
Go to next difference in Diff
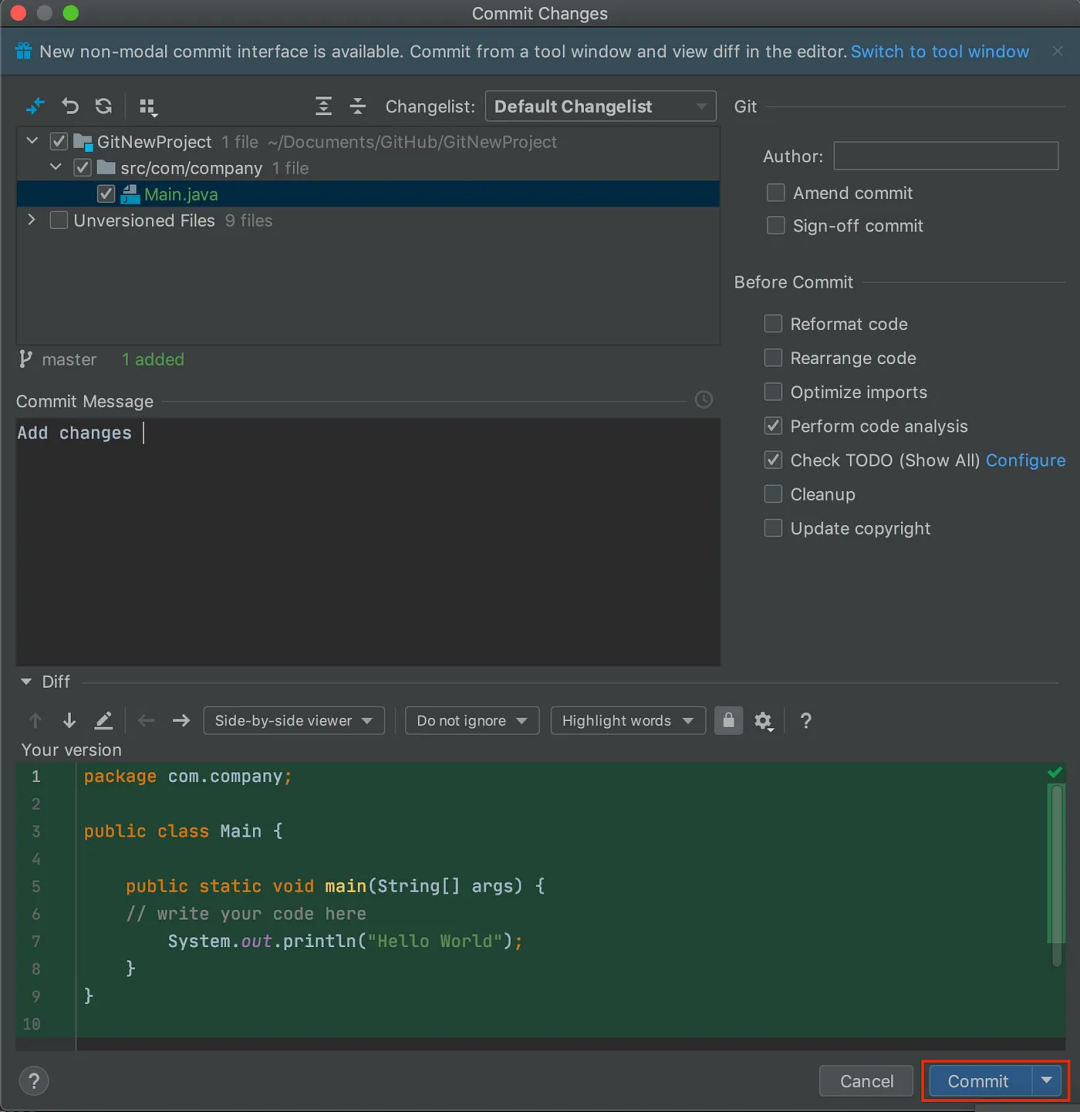(x=69, y=721)
